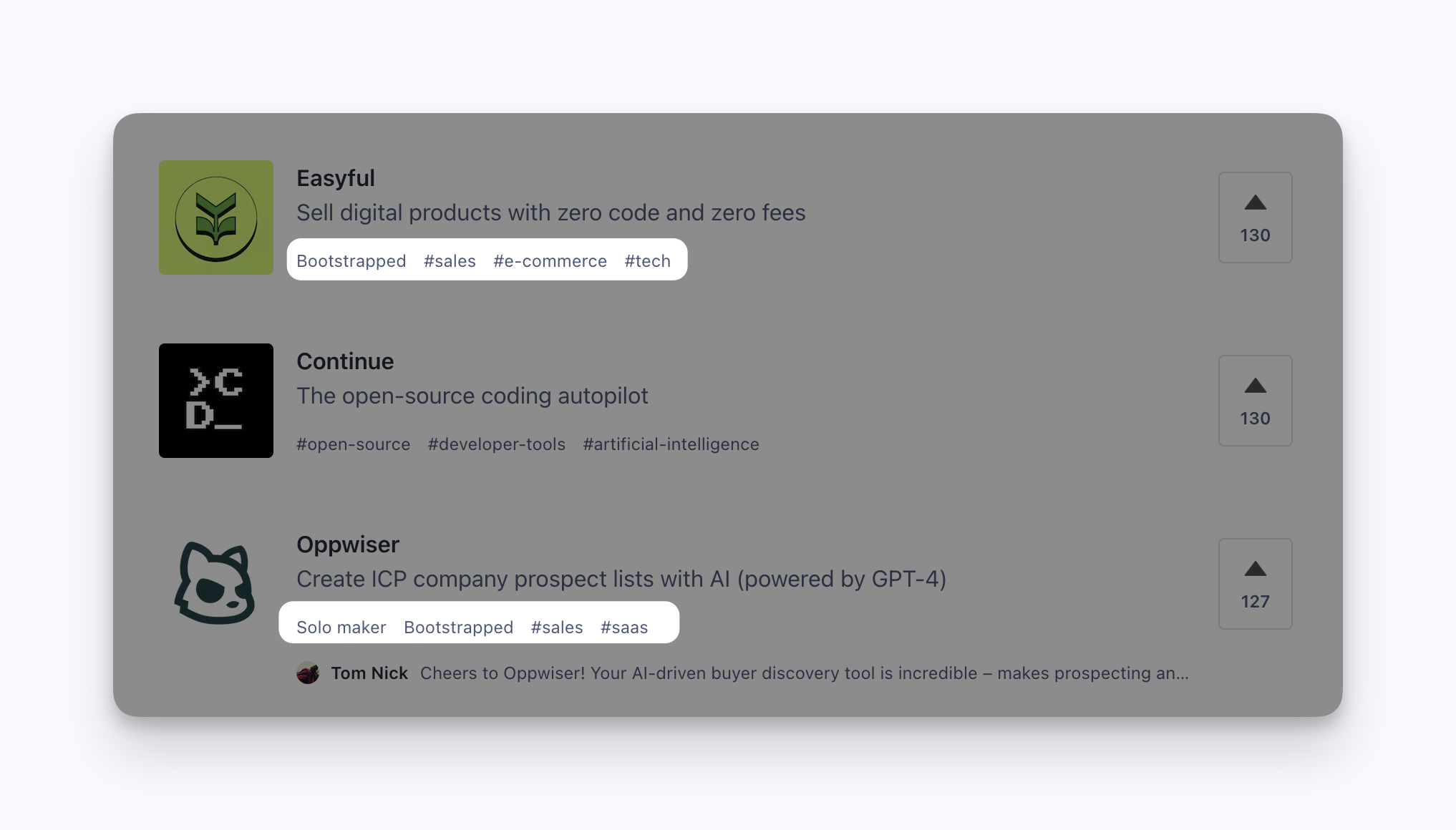
Task: Select the #artificial-intelligence tag
Action: point(671,444)
